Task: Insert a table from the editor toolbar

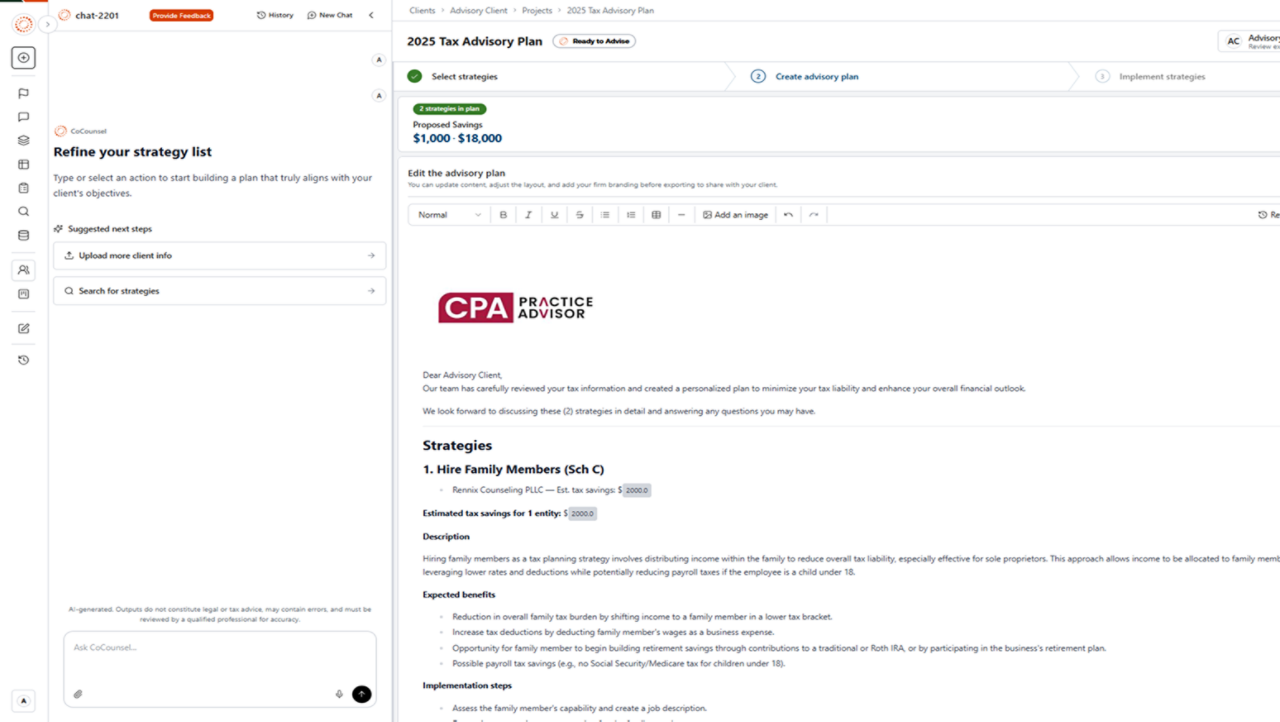Action: coord(656,214)
